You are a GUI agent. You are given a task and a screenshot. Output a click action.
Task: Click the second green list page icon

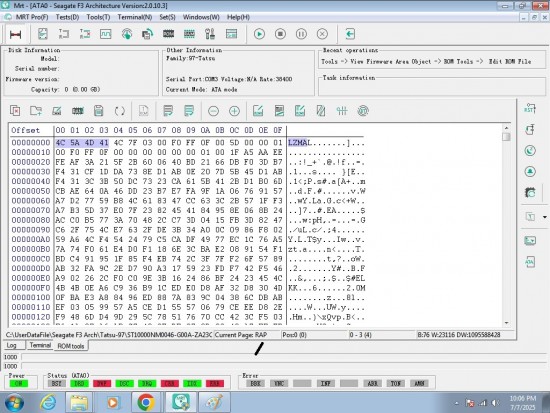tap(189, 111)
